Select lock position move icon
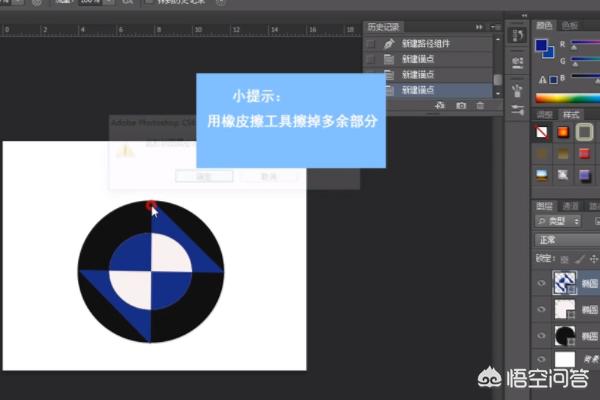600x400 pixels. 593,260
